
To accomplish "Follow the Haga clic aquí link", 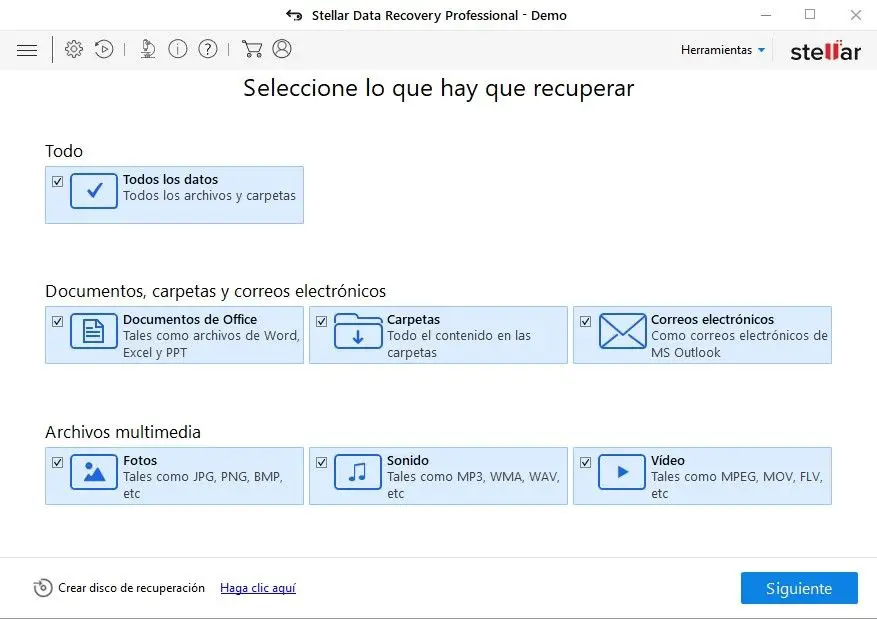I will [258, 588].
